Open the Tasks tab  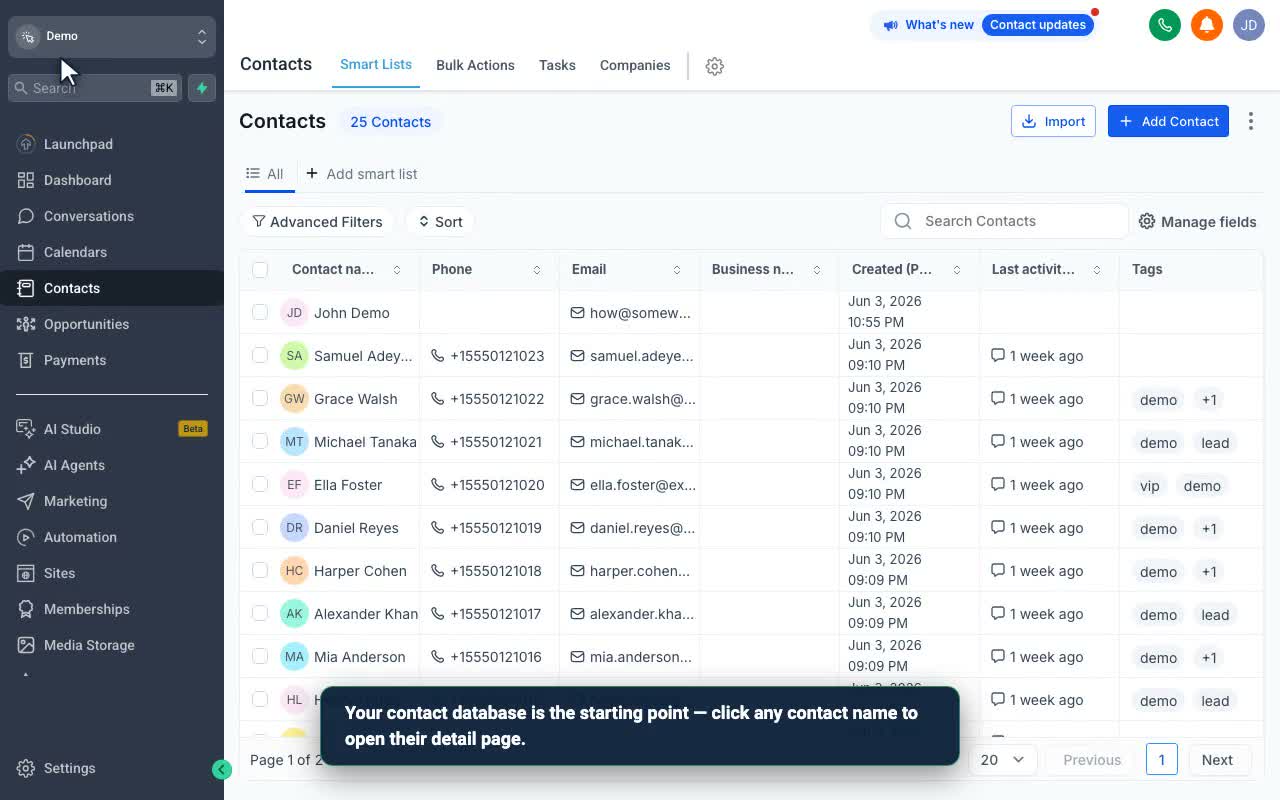557,65
